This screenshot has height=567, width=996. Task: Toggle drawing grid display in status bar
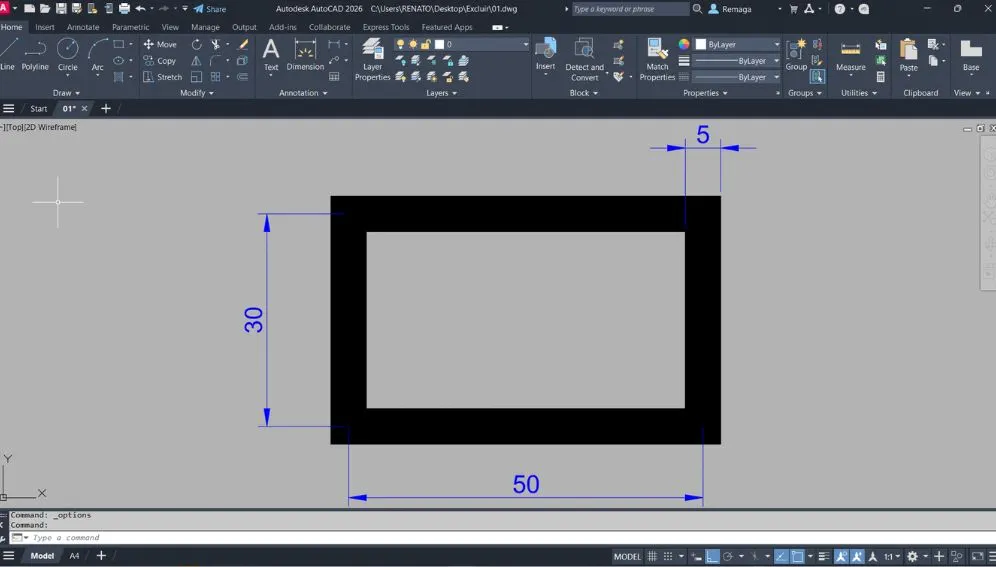653,556
